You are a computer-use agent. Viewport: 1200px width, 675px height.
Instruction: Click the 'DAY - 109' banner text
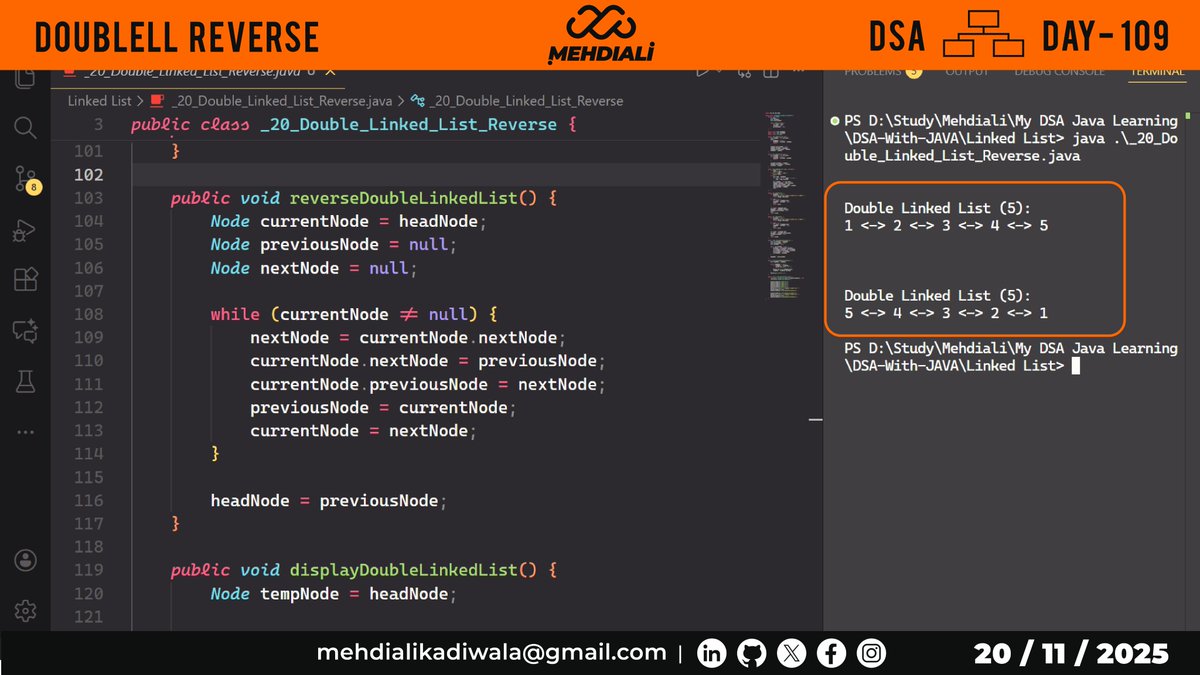click(x=1105, y=36)
